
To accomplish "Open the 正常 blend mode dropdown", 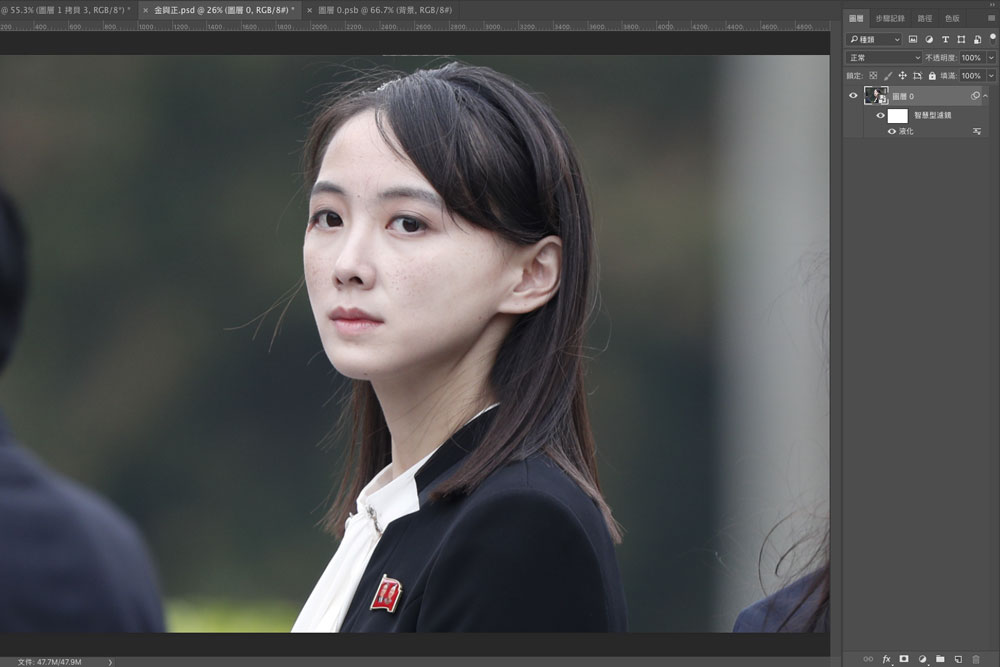I will tap(883, 58).
